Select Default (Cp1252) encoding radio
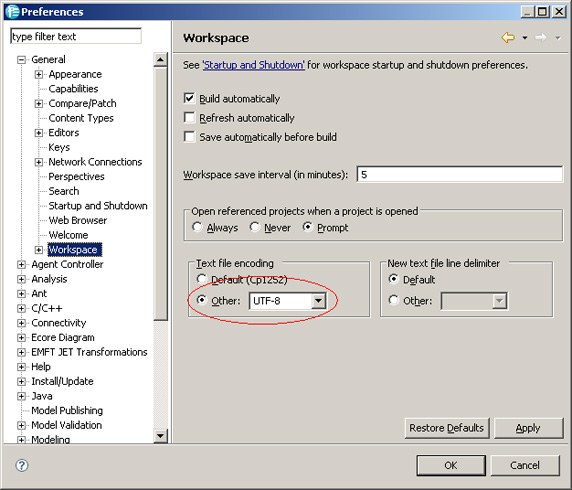 pyautogui.click(x=201, y=279)
